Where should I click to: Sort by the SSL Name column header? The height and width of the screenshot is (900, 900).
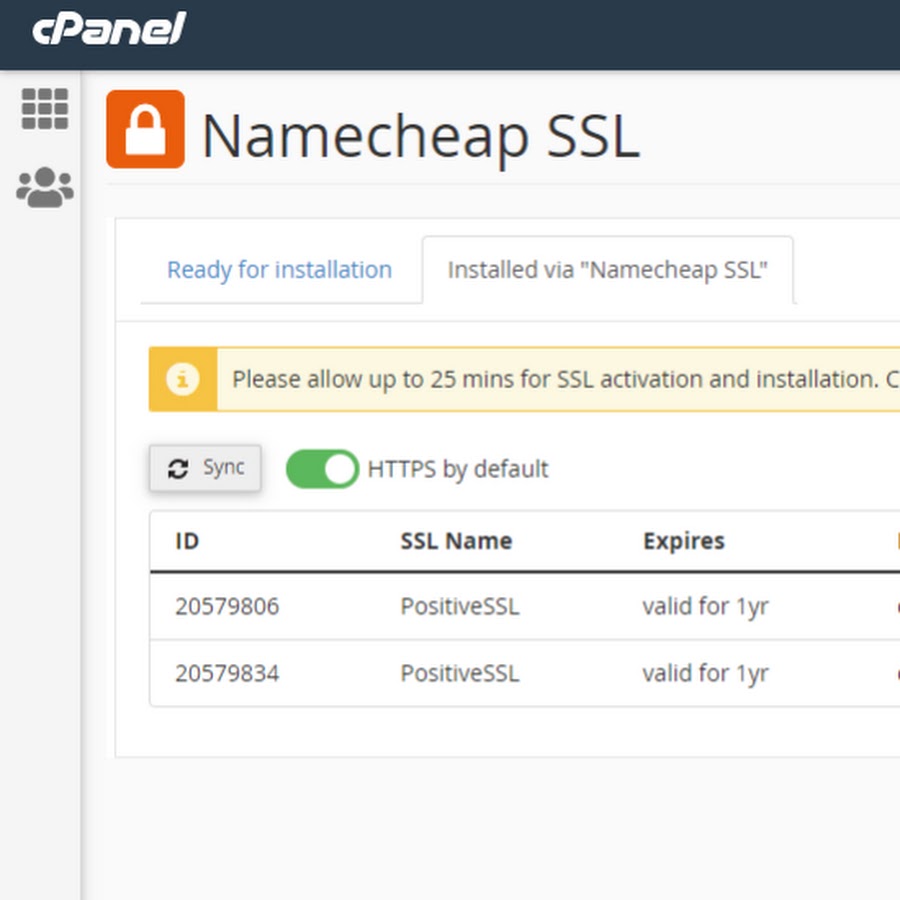click(x=456, y=541)
